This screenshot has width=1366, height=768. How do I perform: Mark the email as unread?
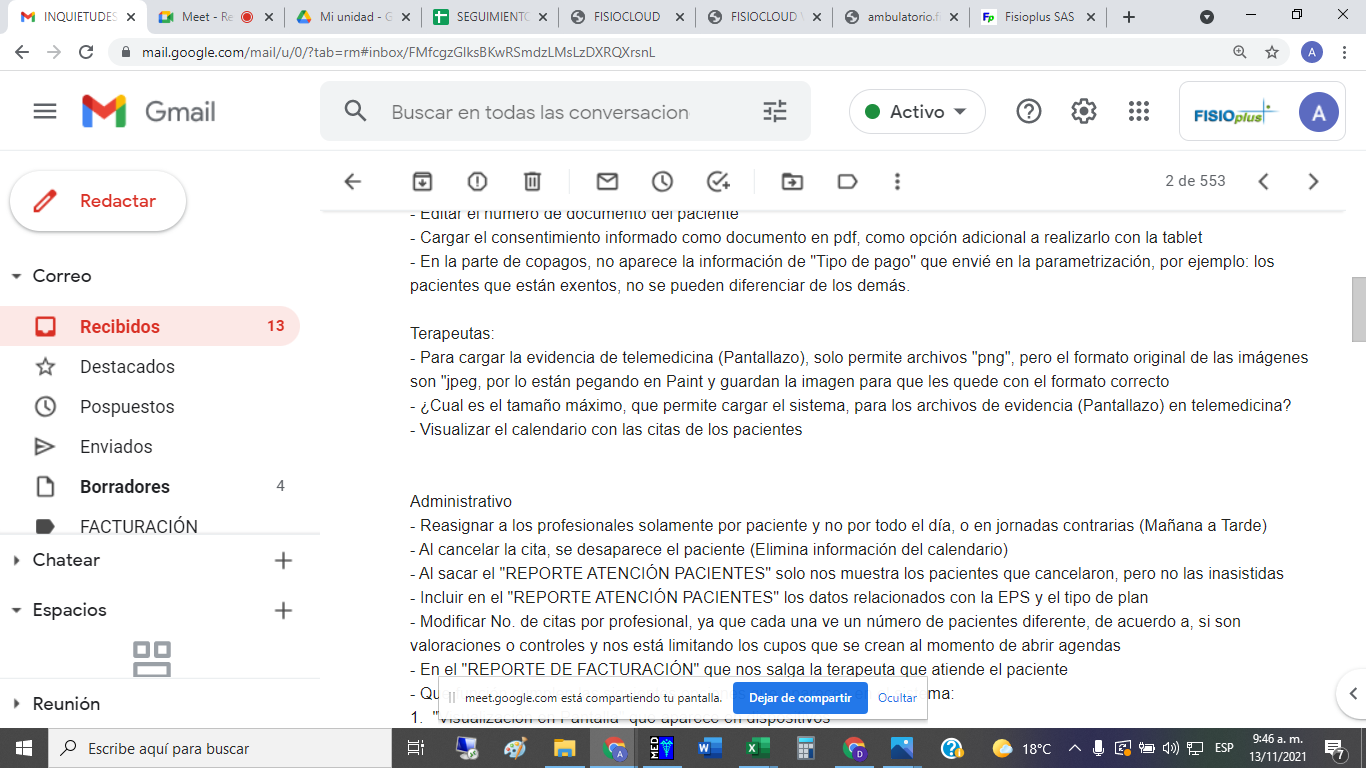pos(607,181)
